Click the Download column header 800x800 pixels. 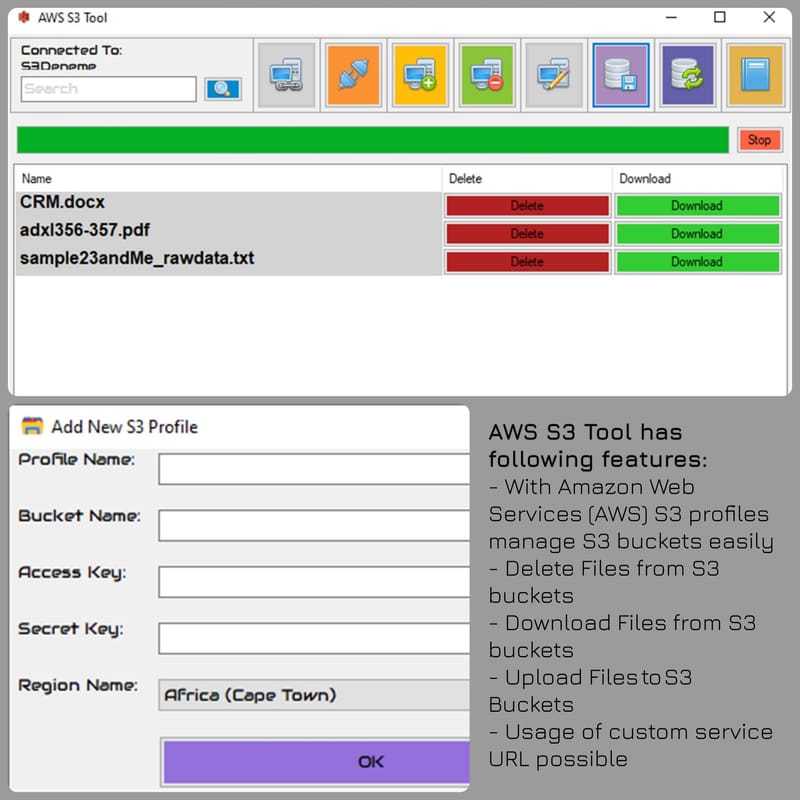click(697, 179)
